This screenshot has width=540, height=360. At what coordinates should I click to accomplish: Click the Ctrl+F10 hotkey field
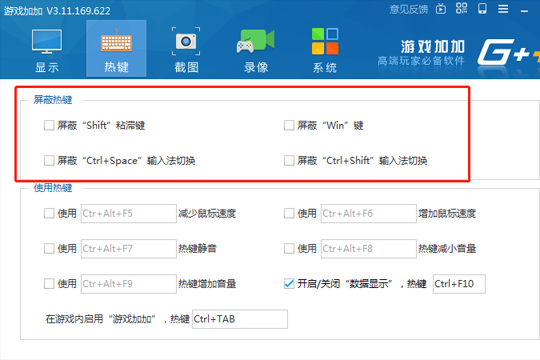[459, 284]
